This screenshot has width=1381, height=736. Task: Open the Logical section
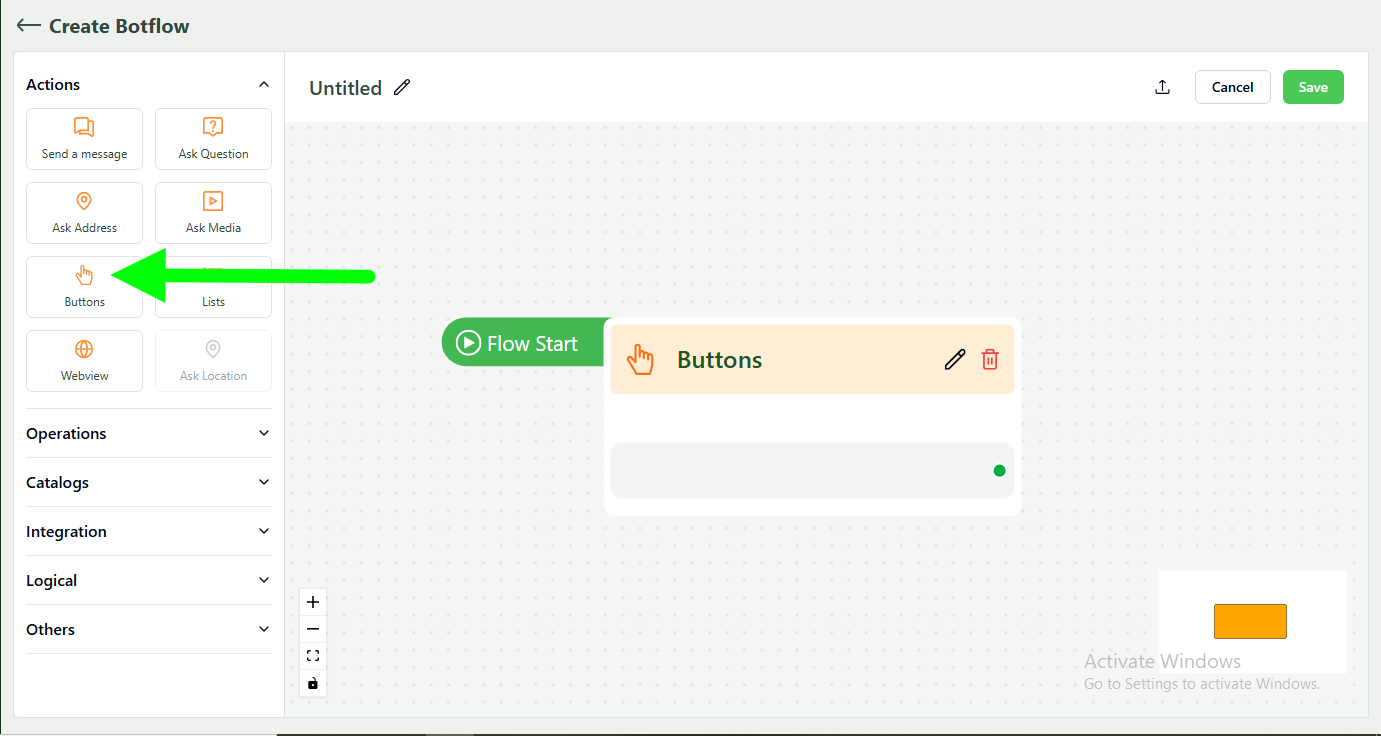[148, 580]
